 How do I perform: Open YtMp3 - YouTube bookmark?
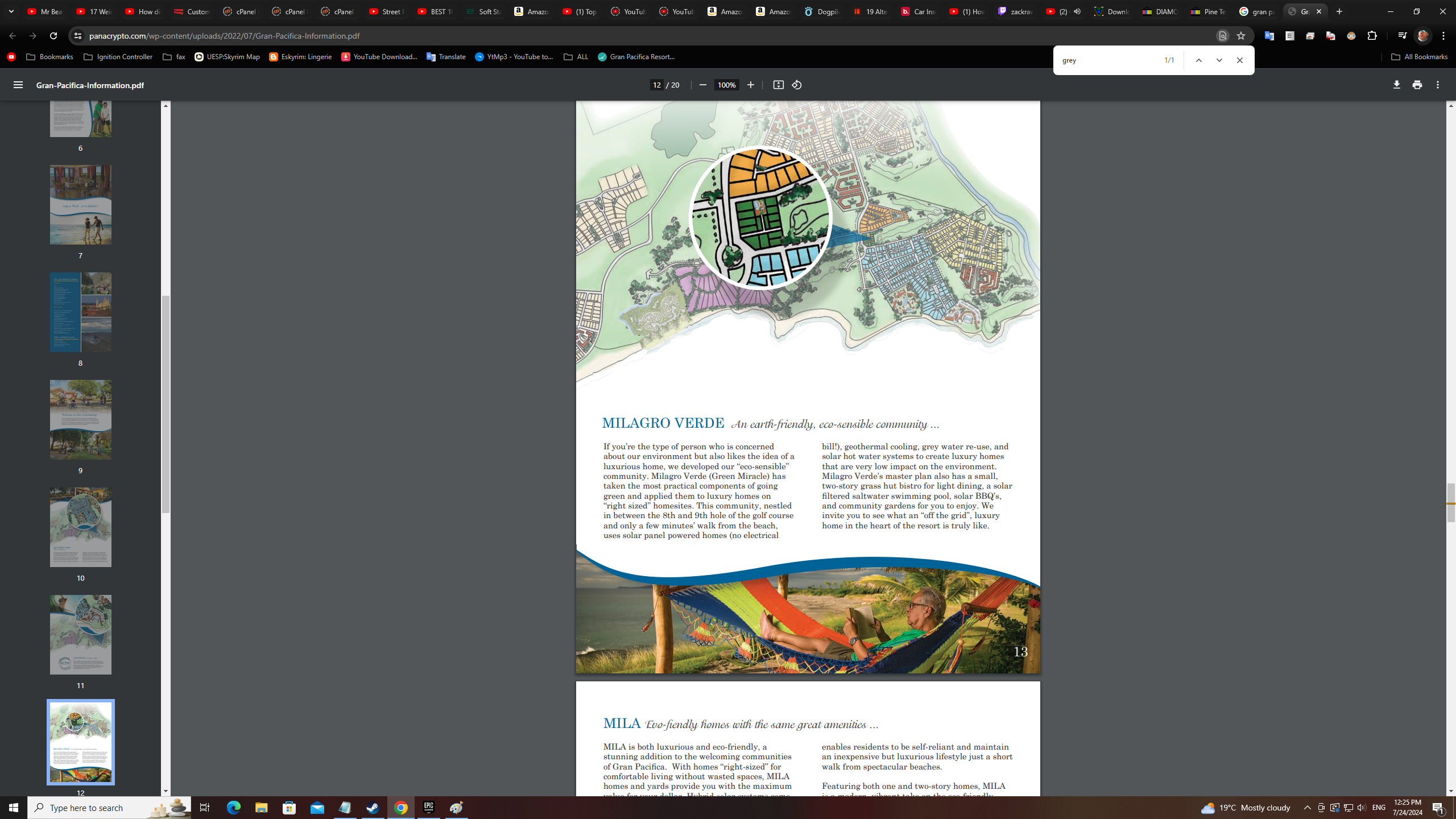click(x=514, y=57)
